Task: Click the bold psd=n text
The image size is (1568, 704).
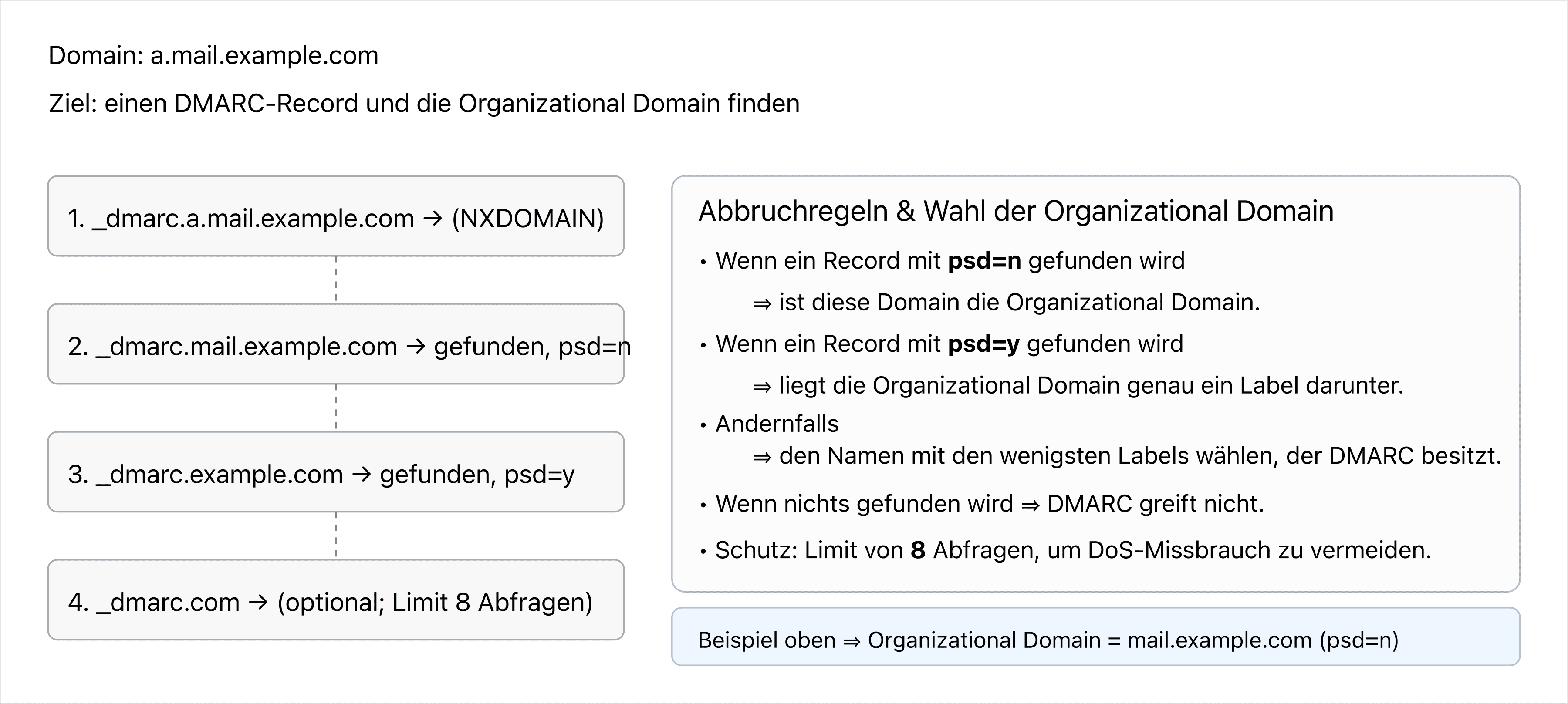Action: coord(983,261)
